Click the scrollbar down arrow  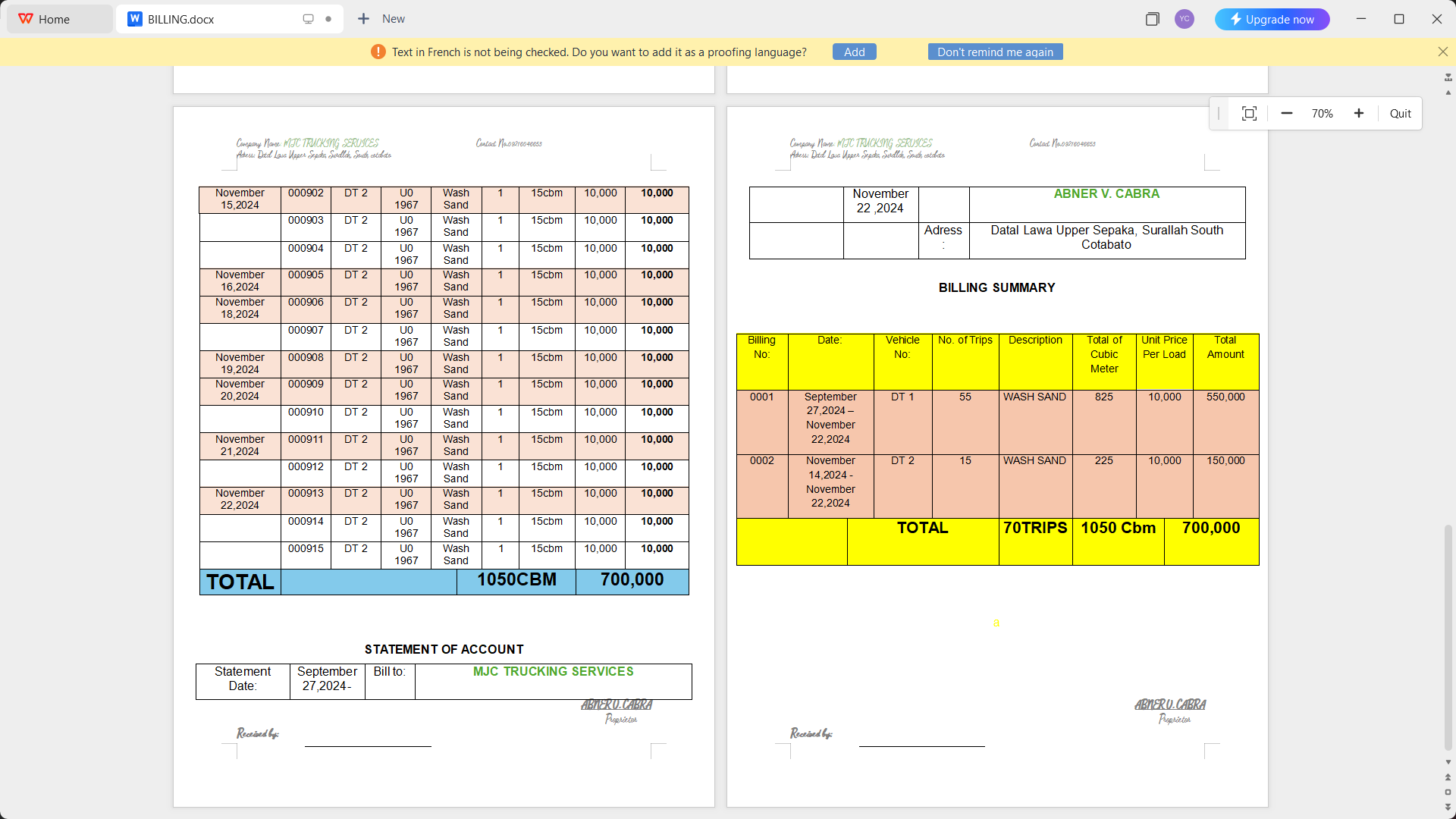[1448, 762]
